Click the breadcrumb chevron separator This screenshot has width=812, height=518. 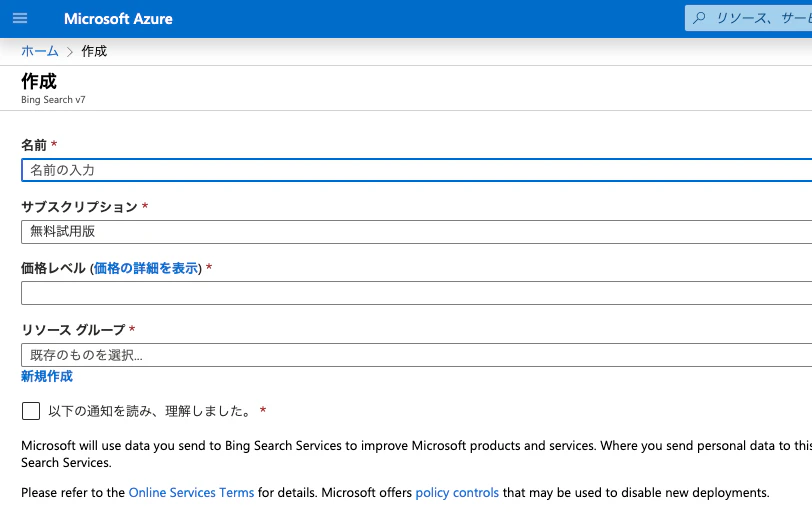pyautogui.click(x=70, y=52)
